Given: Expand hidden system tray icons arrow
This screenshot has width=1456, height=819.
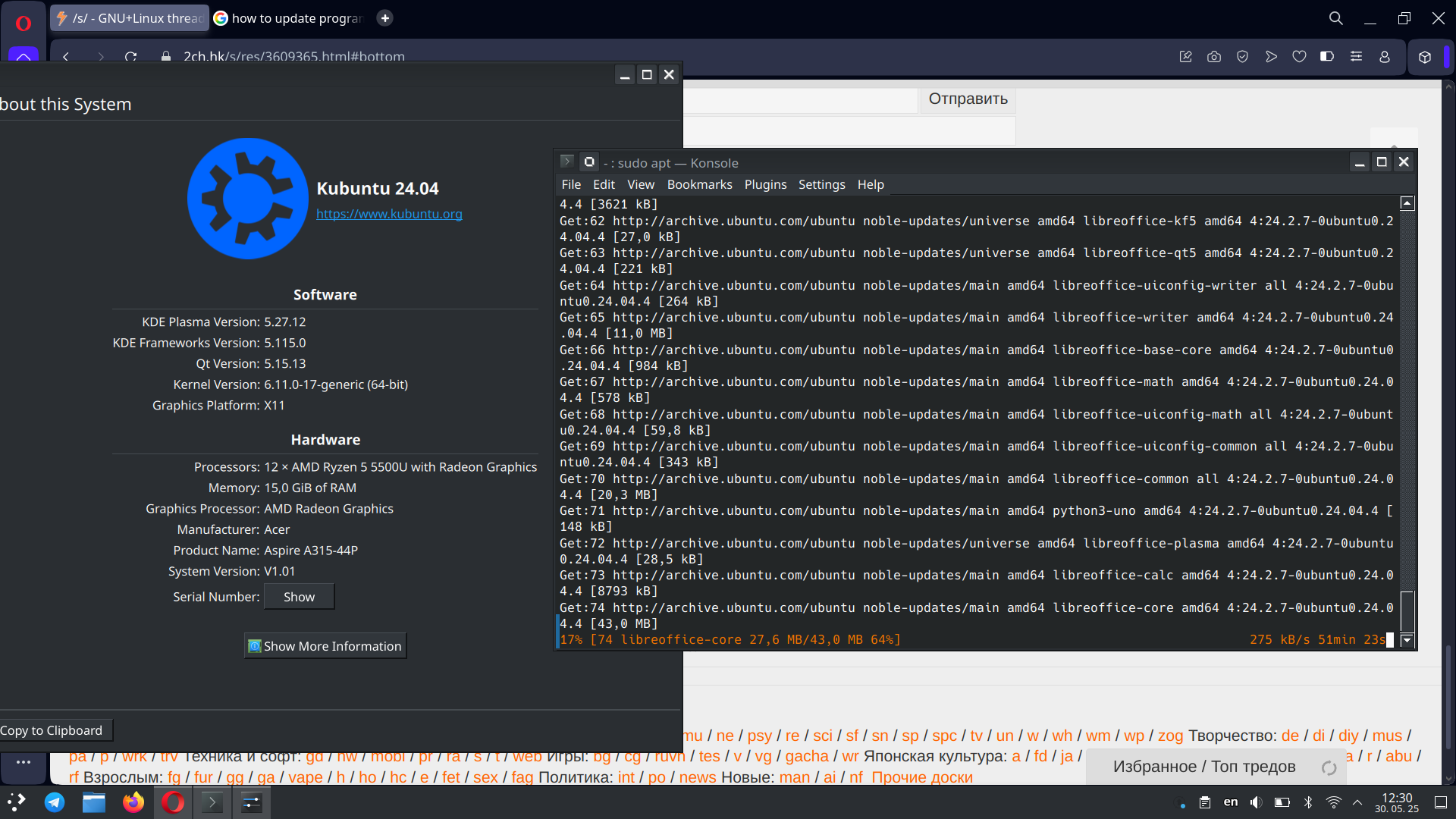Looking at the screenshot, I should coord(1357,802).
